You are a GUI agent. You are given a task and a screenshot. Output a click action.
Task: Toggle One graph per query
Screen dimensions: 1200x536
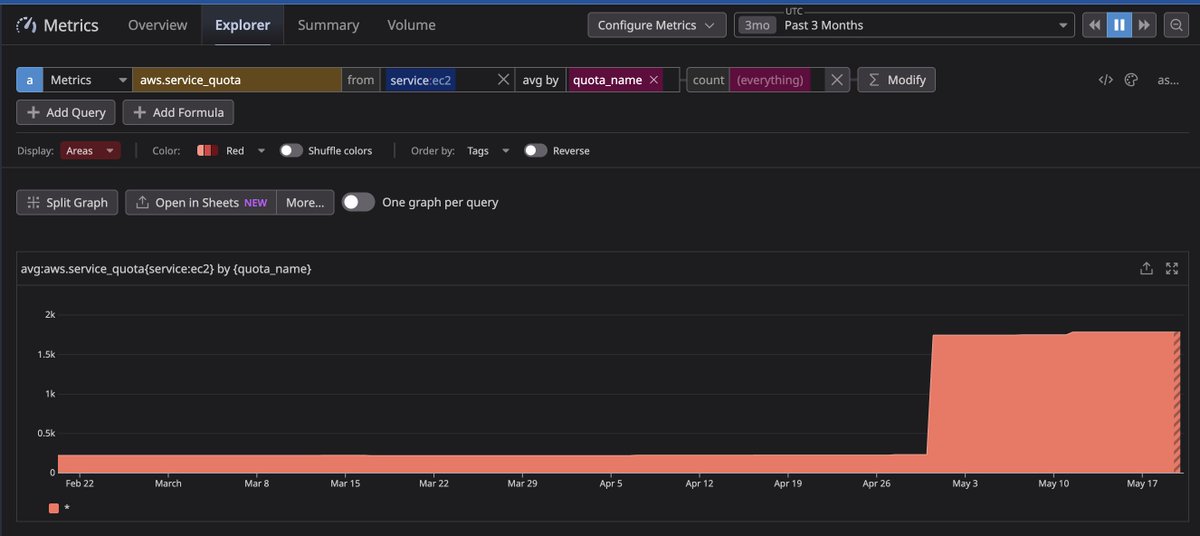[359, 202]
